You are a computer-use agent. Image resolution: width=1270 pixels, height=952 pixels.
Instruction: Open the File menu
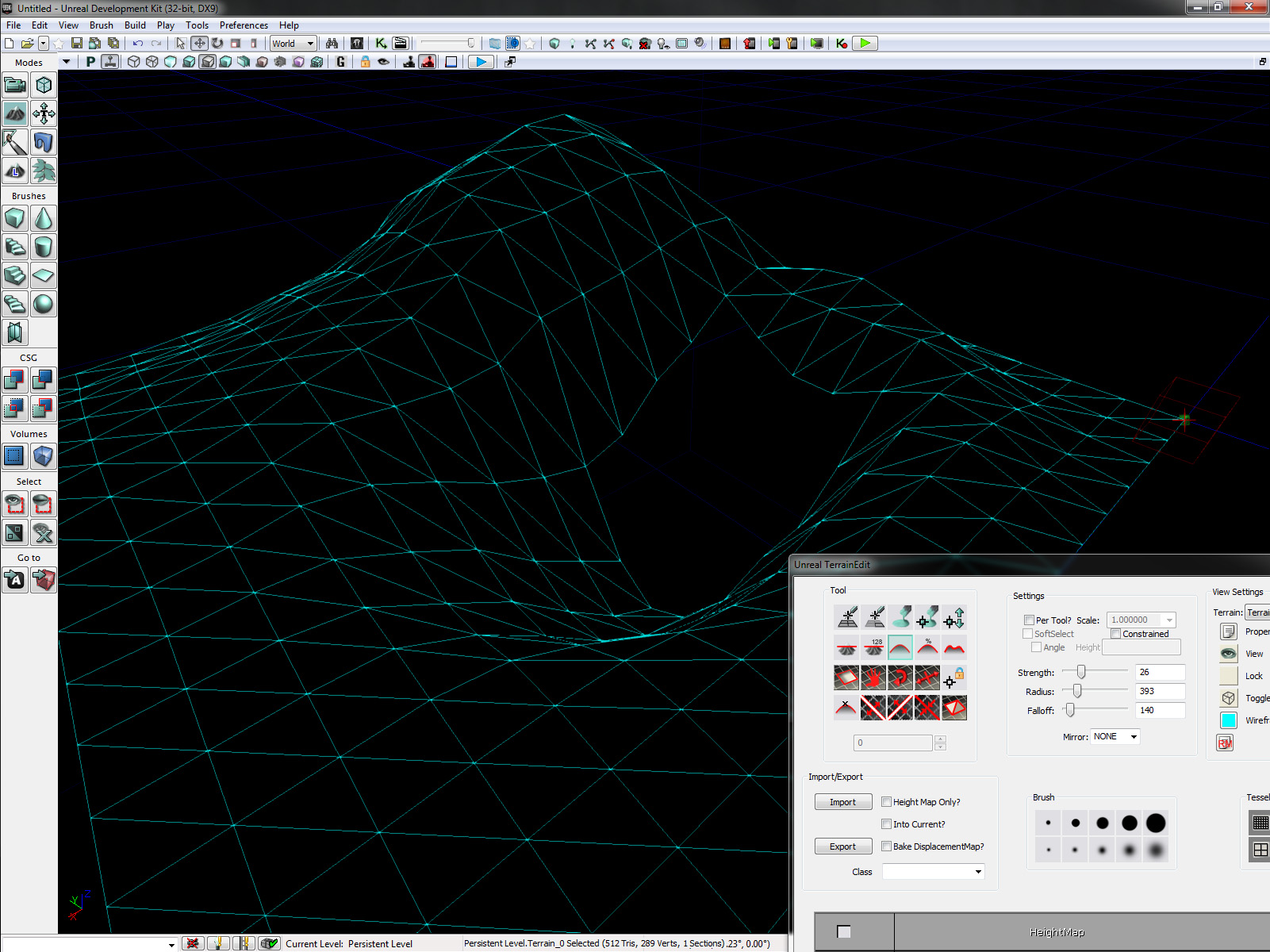13,25
